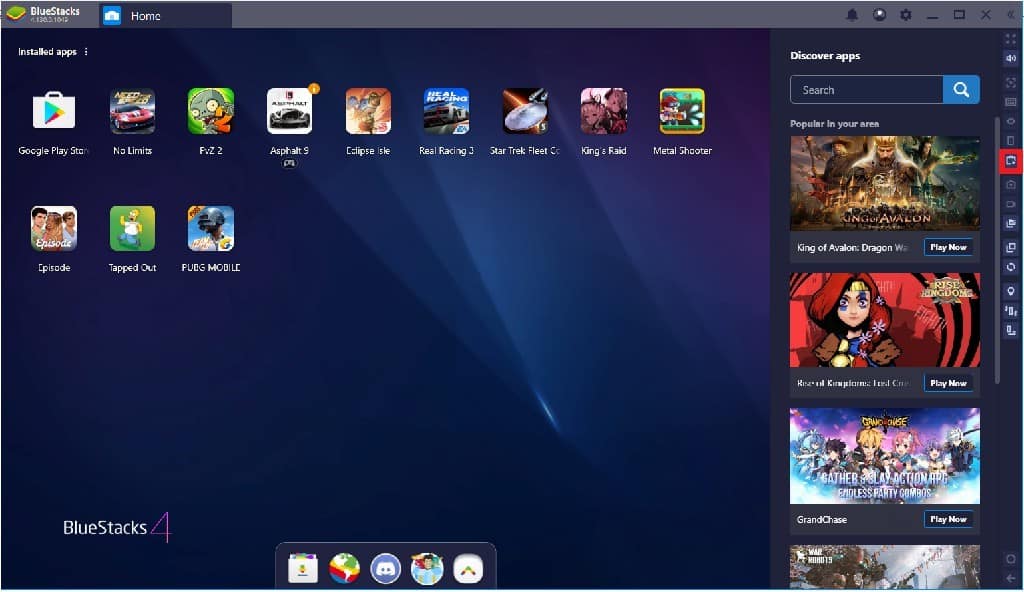Launch the Episode app
Image resolution: width=1024 pixels, height=592 pixels.
tap(54, 229)
